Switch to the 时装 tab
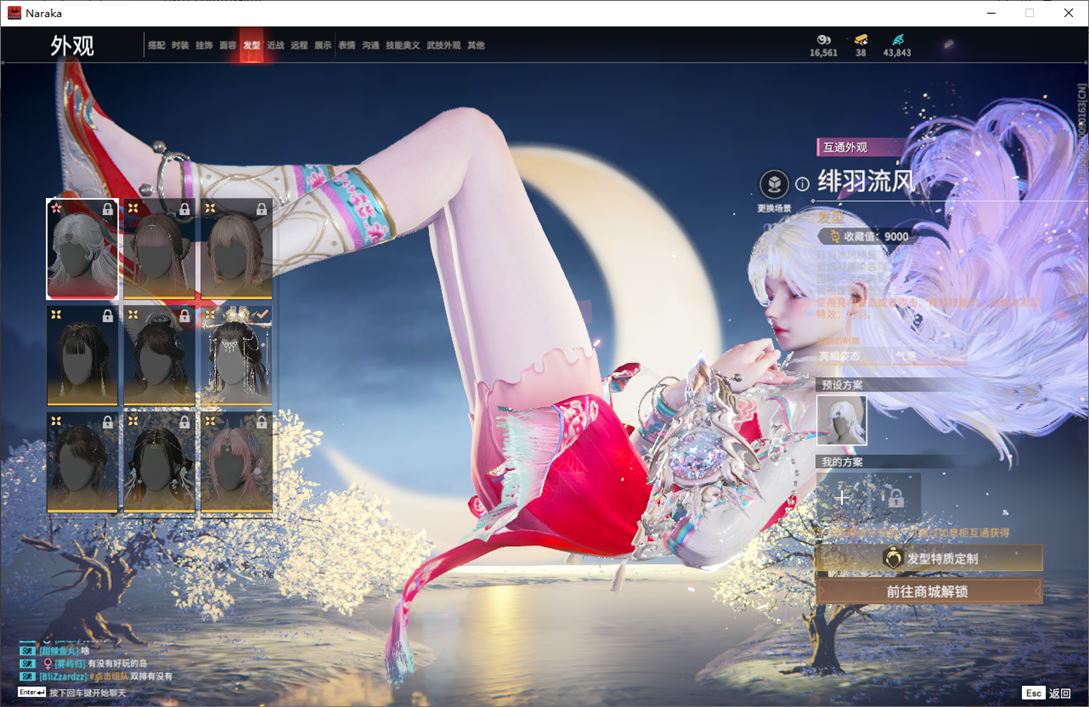The height and width of the screenshot is (707, 1089). (180, 45)
